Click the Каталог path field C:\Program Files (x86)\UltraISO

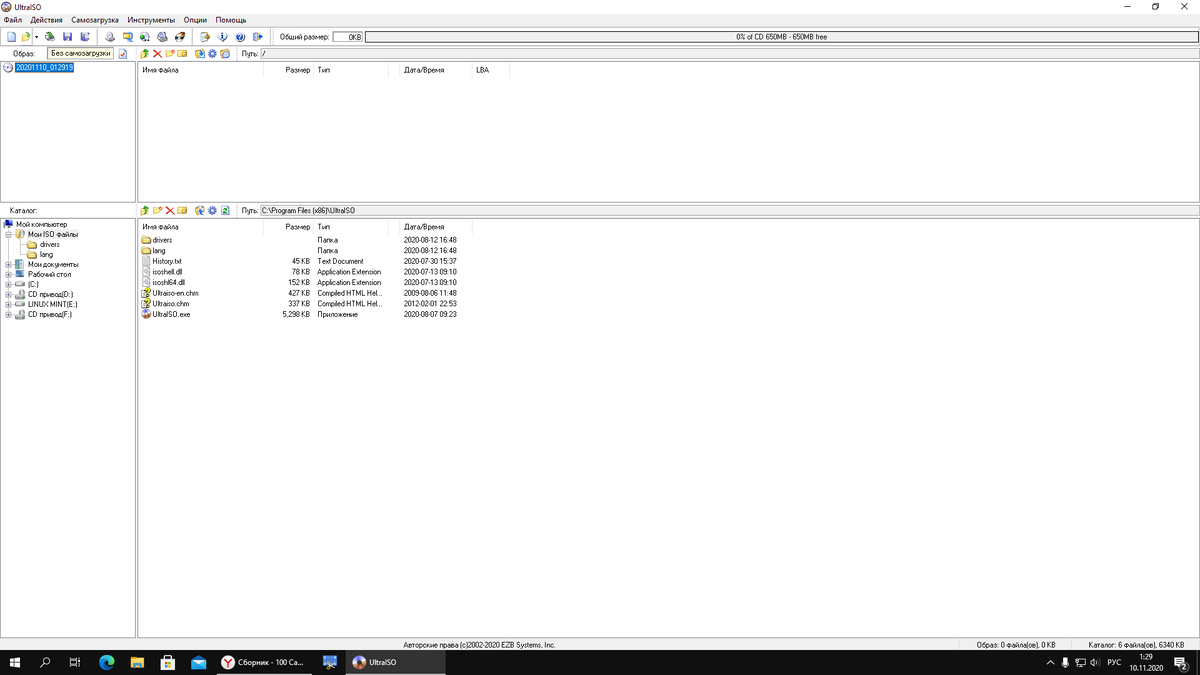tap(728, 211)
